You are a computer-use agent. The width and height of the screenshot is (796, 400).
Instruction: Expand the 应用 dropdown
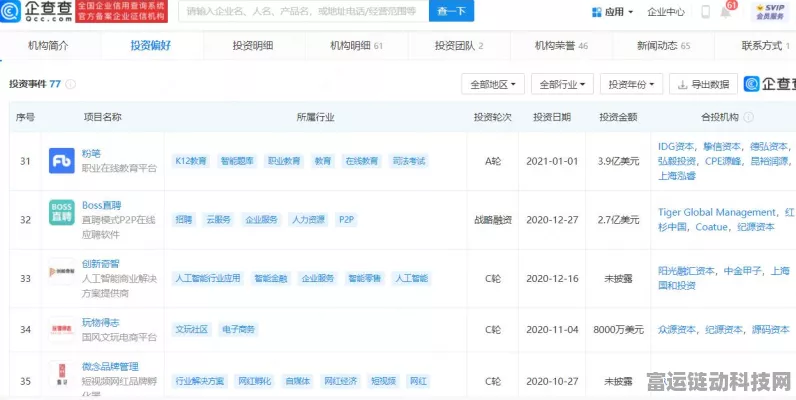pos(613,12)
